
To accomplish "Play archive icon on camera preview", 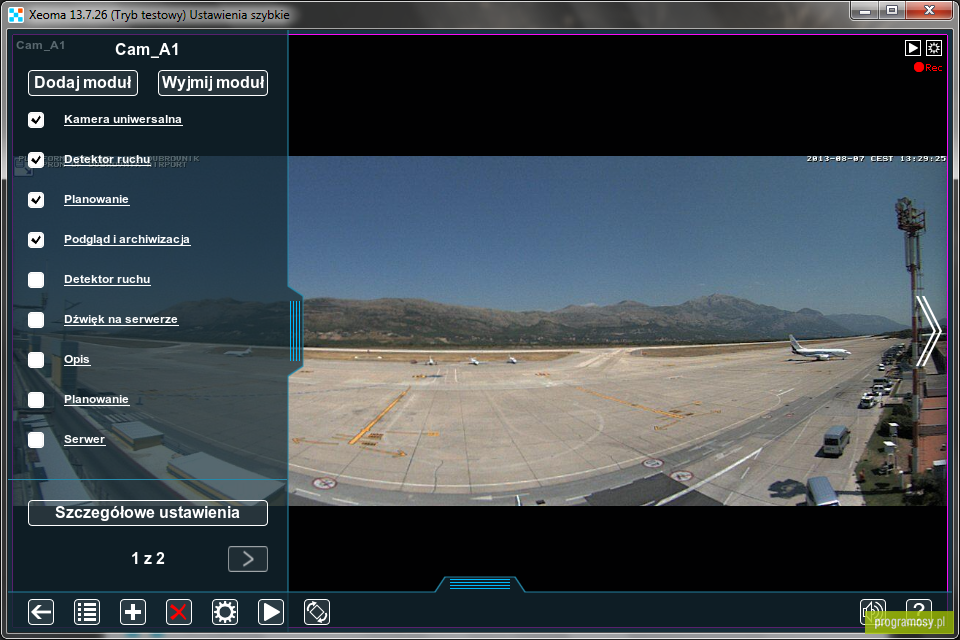I will pyautogui.click(x=912, y=48).
